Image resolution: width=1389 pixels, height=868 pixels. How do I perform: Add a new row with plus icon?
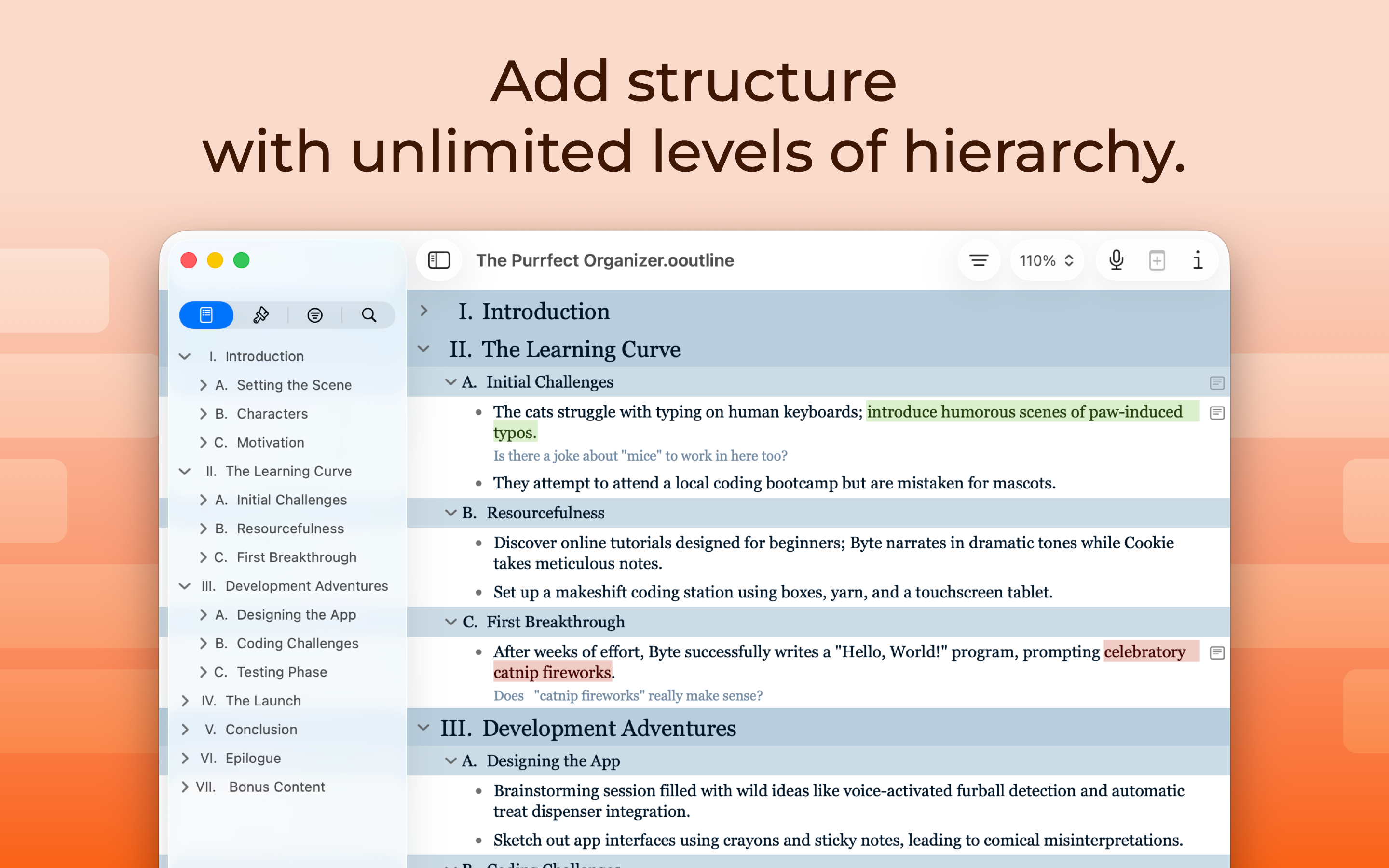point(1157,260)
